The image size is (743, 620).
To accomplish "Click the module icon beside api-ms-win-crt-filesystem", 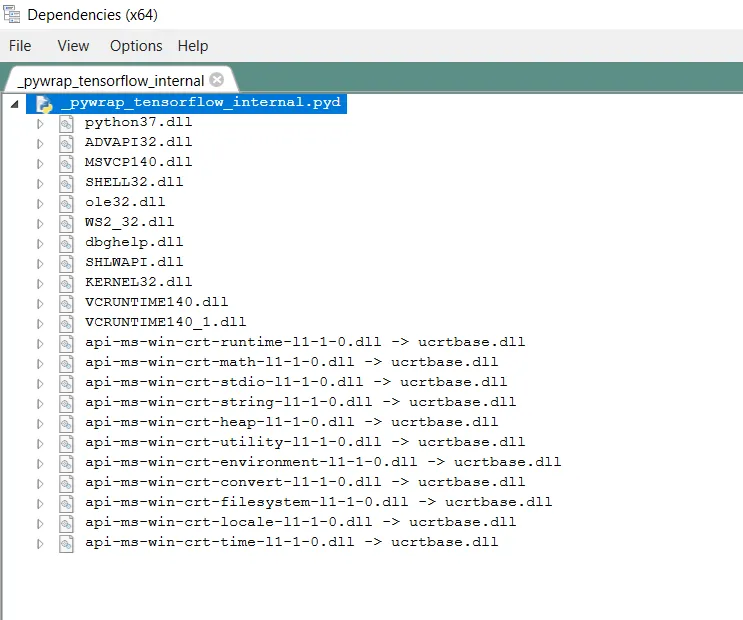I will [66, 503].
